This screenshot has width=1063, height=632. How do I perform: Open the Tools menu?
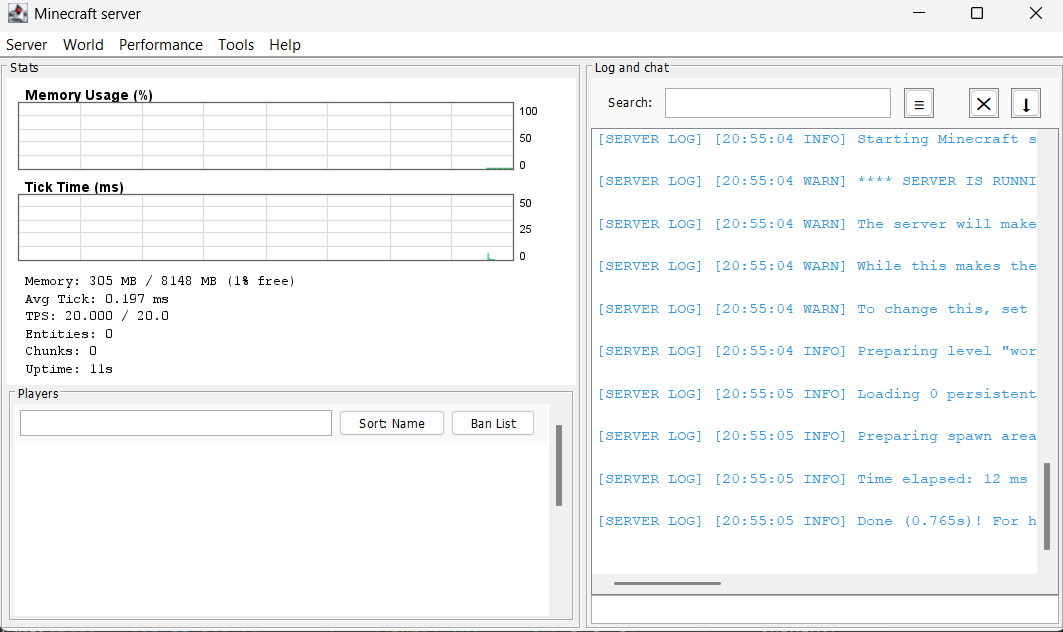tap(236, 45)
